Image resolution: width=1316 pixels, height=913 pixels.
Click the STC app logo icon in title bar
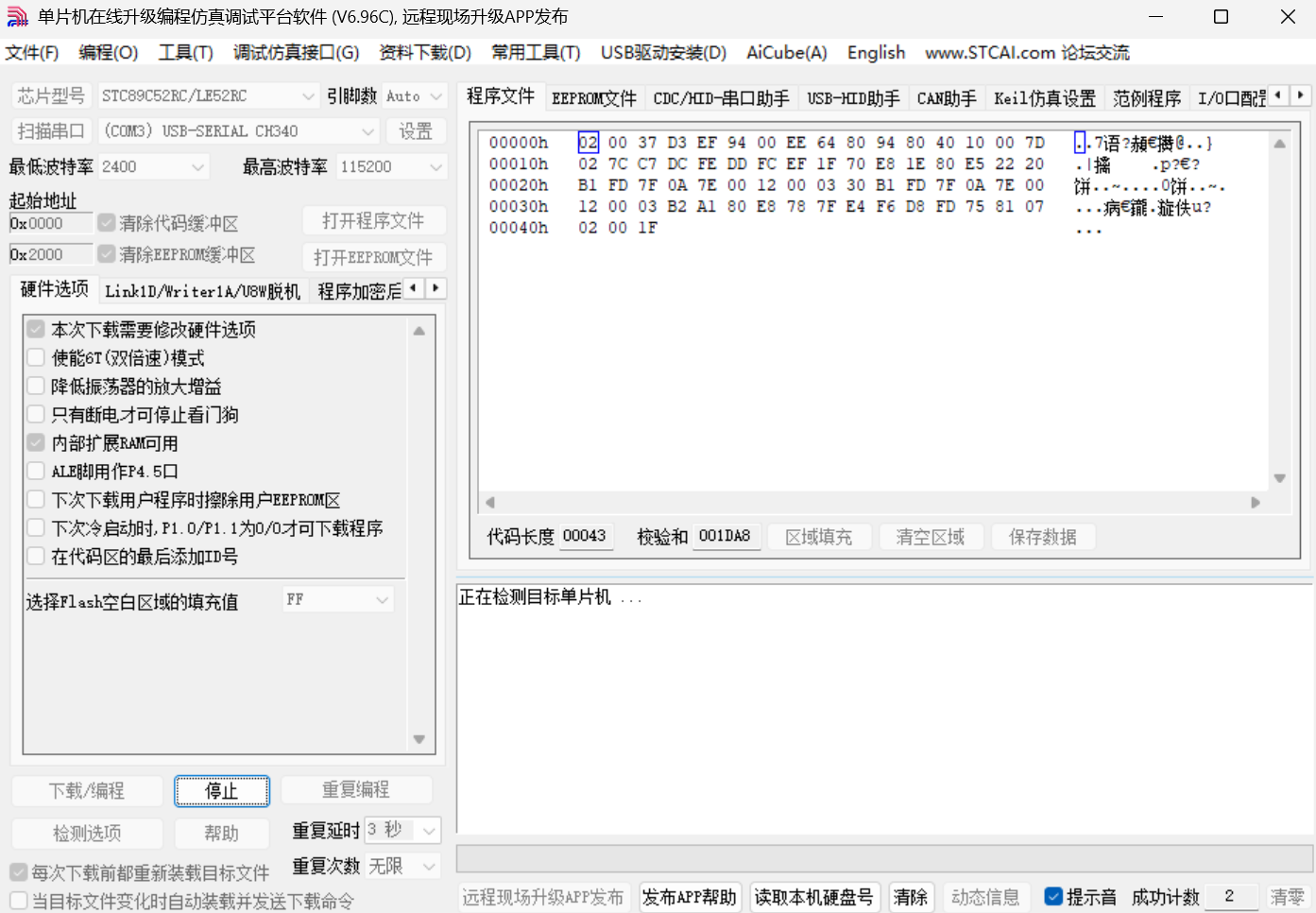(x=17, y=17)
